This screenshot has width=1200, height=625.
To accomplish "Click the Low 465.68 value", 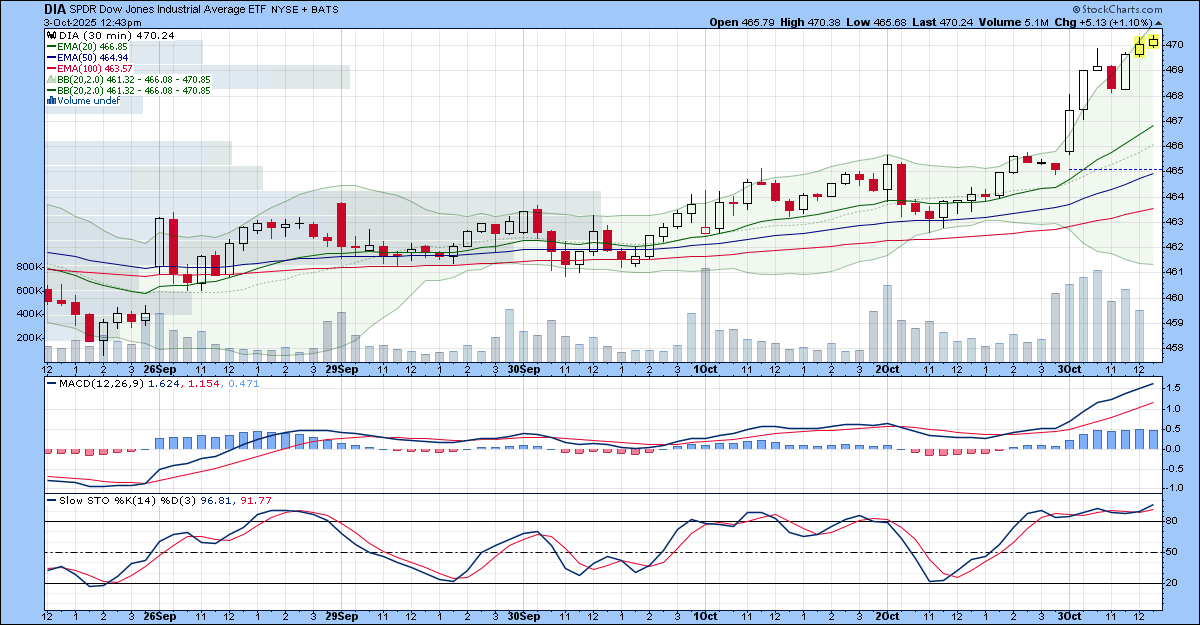I will coord(889,21).
